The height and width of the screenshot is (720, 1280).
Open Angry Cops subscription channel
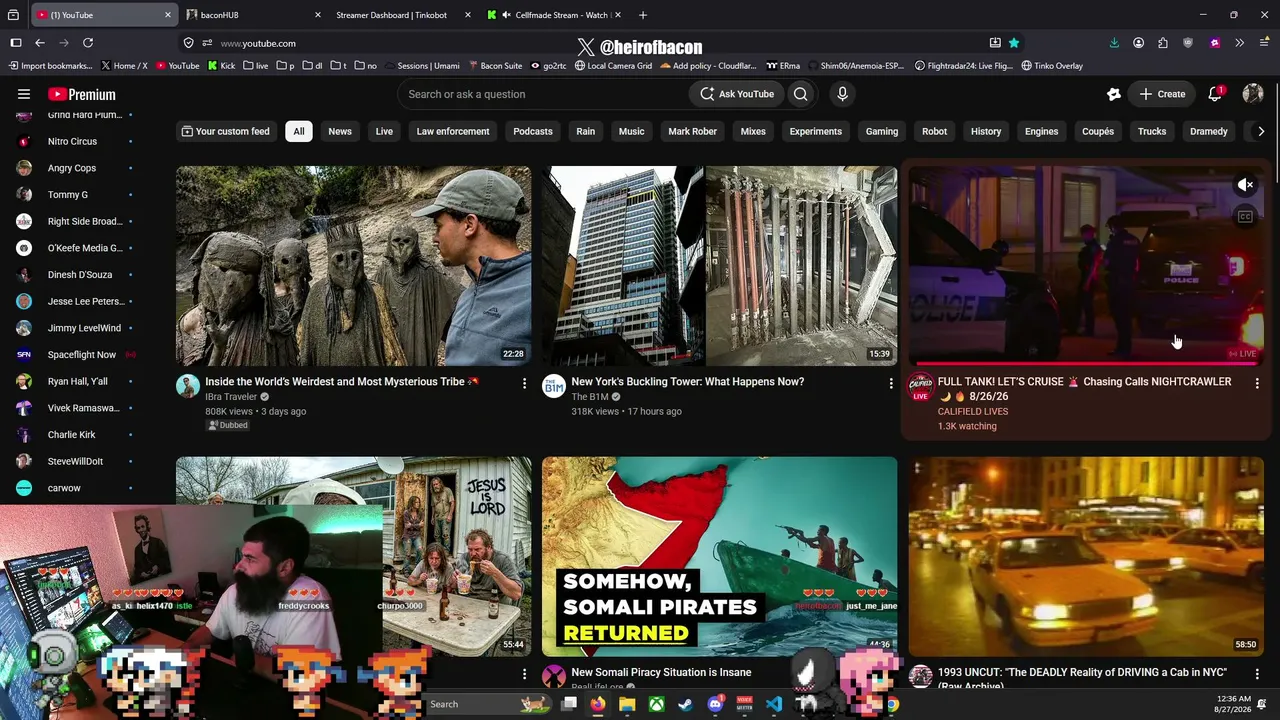pyautogui.click(x=72, y=168)
